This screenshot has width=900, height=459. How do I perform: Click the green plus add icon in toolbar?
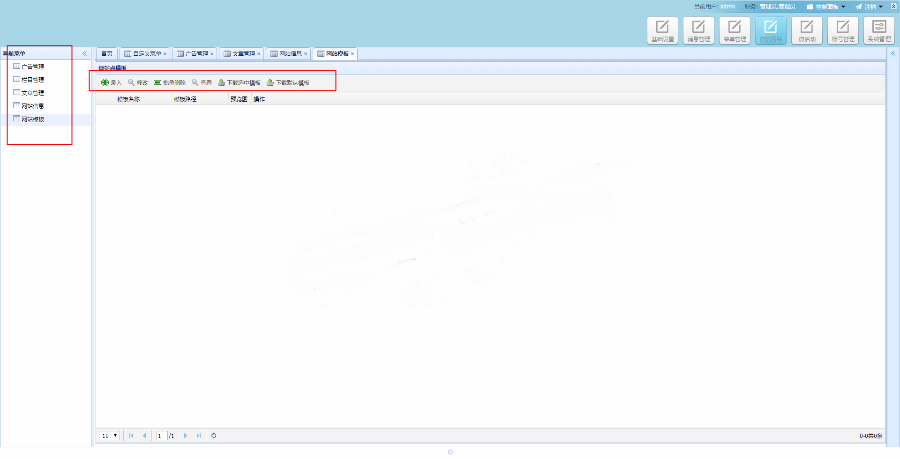point(104,83)
